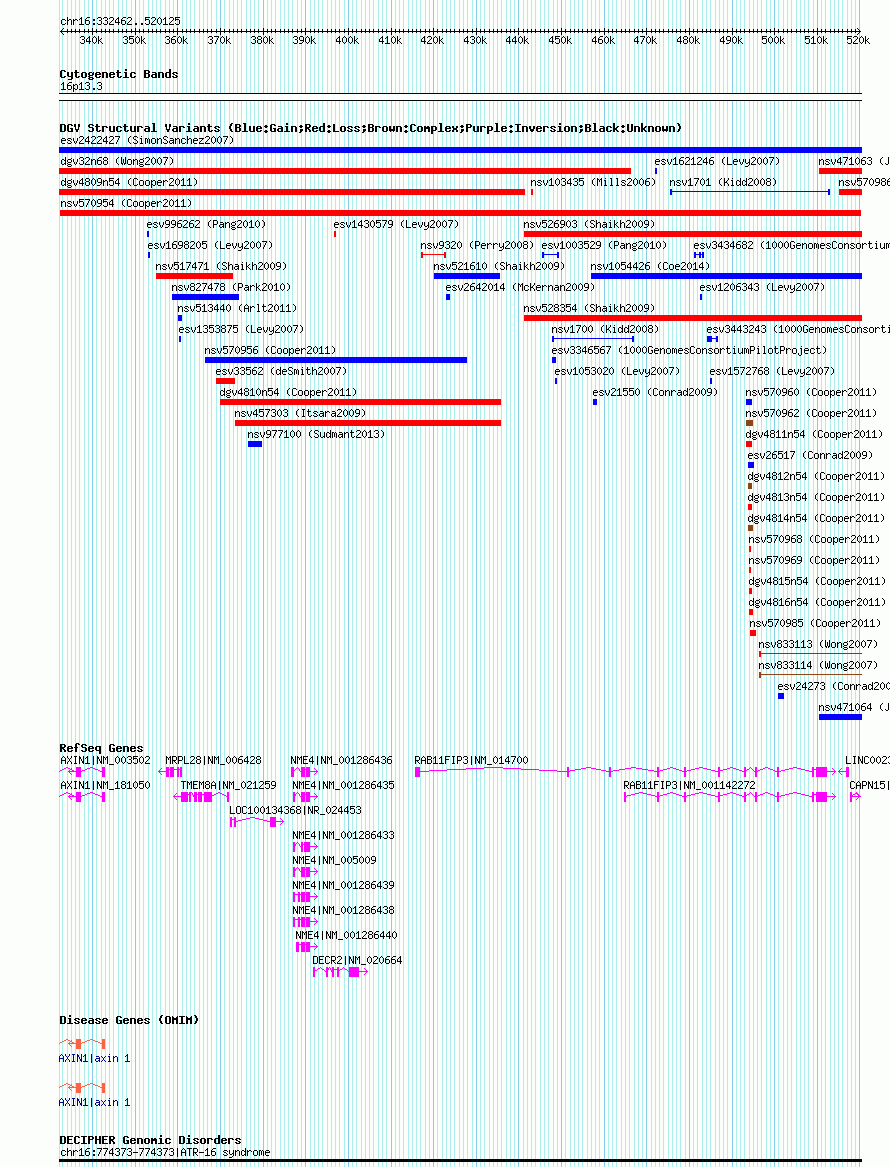Screen dimensions: 890x1167
Task: Click the nsv526903 (Shaikh2009) label
Action: [x=589, y=223]
